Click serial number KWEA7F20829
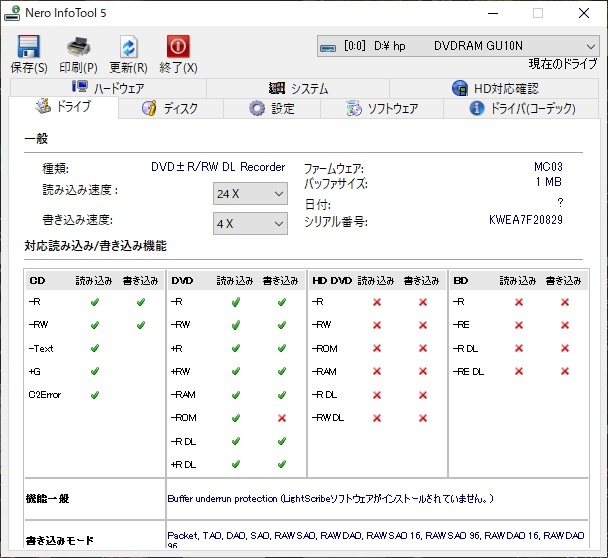The height and width of the screenshot is (558, 608). [525, 220]
